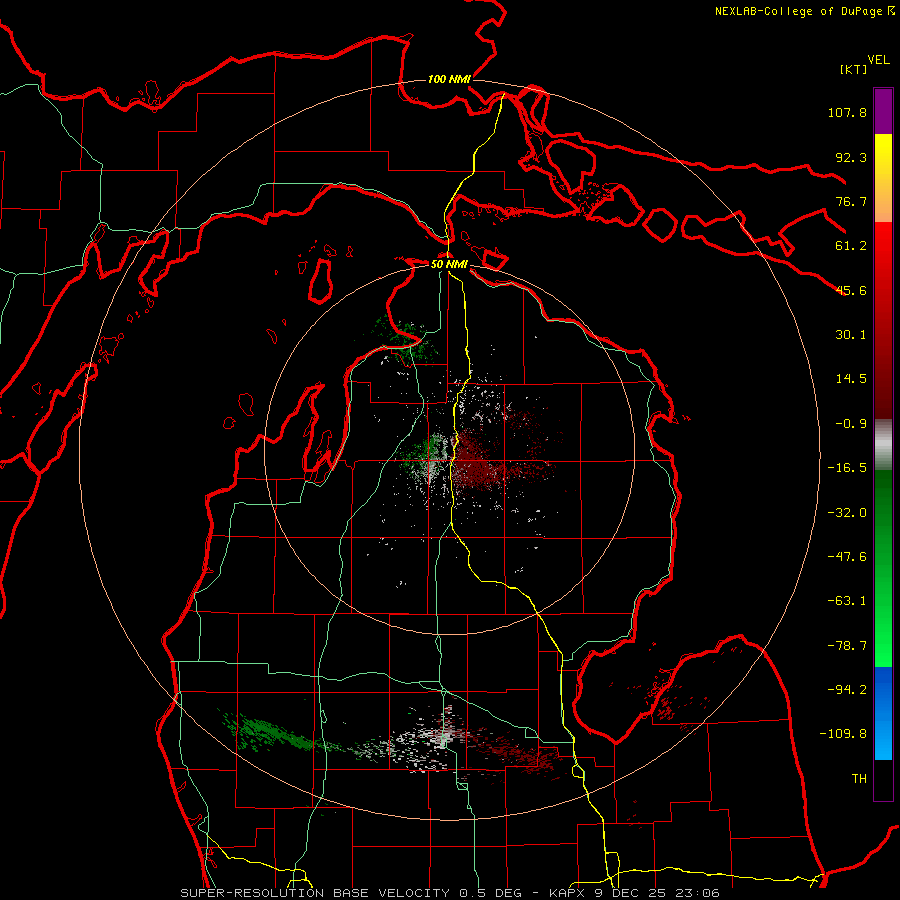Viewport: 900px width, 900px height.
Task: Click the -78.7 velocity scale value
Action: pyautogui.click(x=847, y=646)
